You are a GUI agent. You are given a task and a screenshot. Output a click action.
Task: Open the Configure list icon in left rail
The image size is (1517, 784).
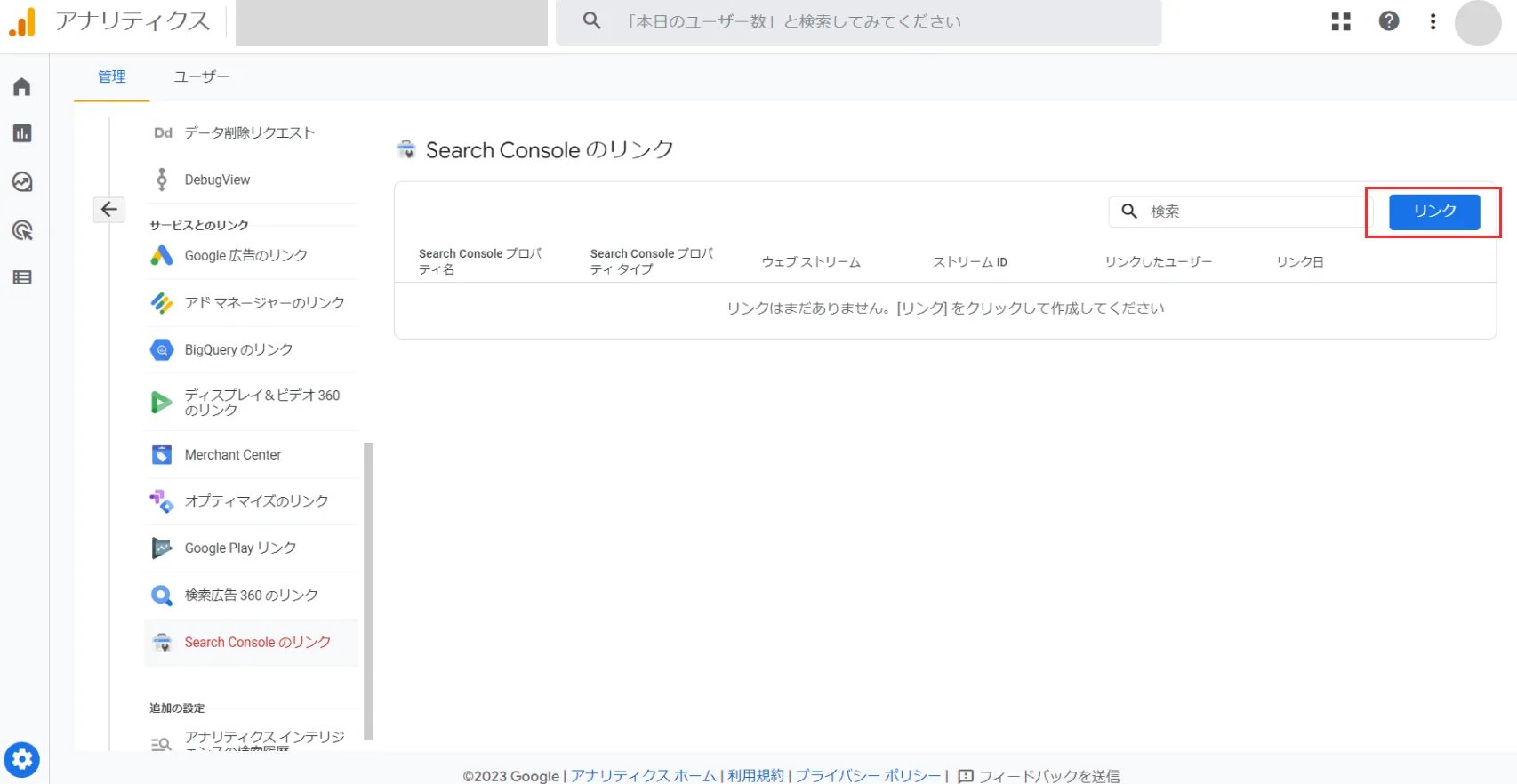[x=22, y=277]
